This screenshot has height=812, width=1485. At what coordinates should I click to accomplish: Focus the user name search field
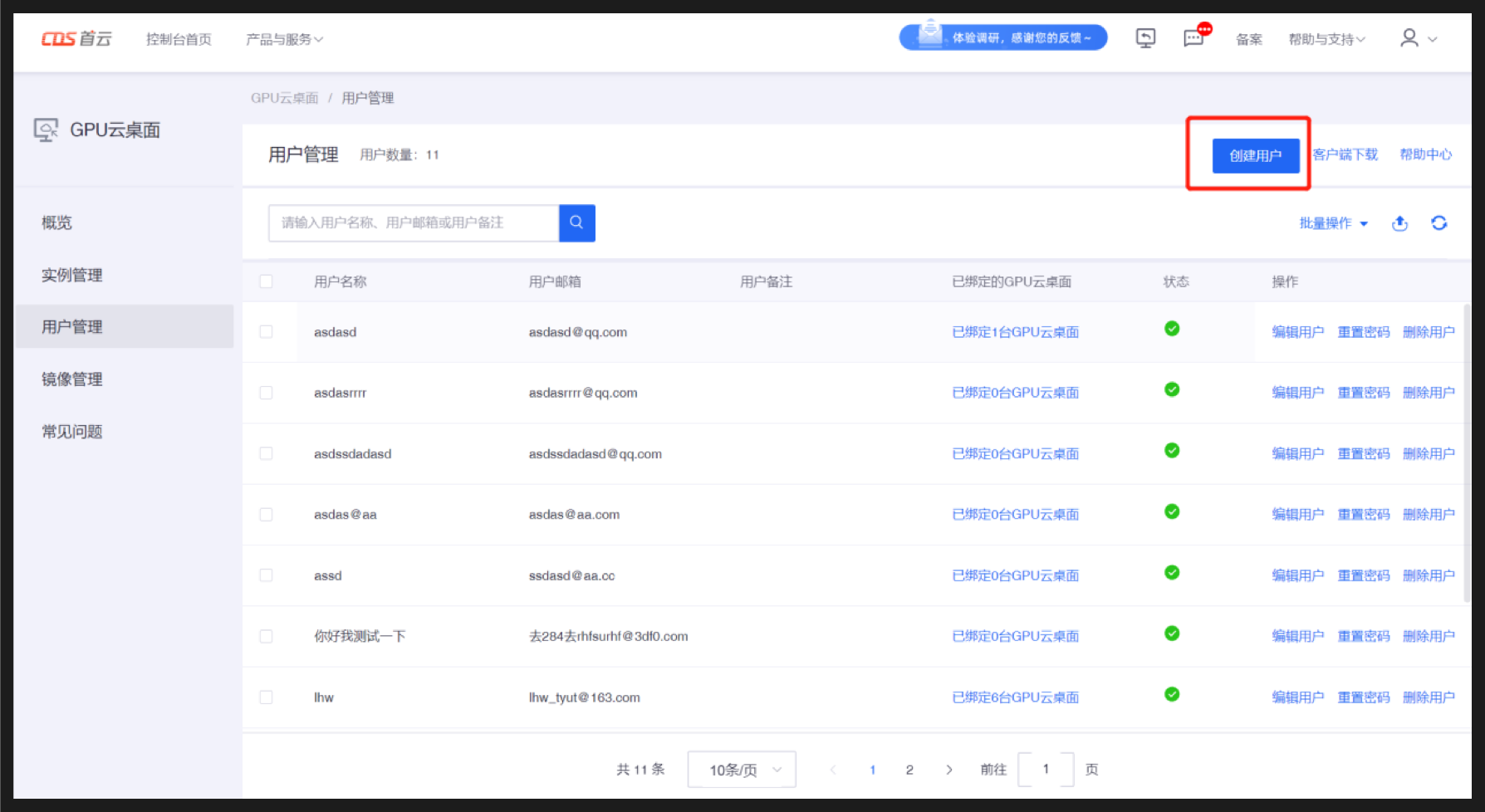pos(414,223)
